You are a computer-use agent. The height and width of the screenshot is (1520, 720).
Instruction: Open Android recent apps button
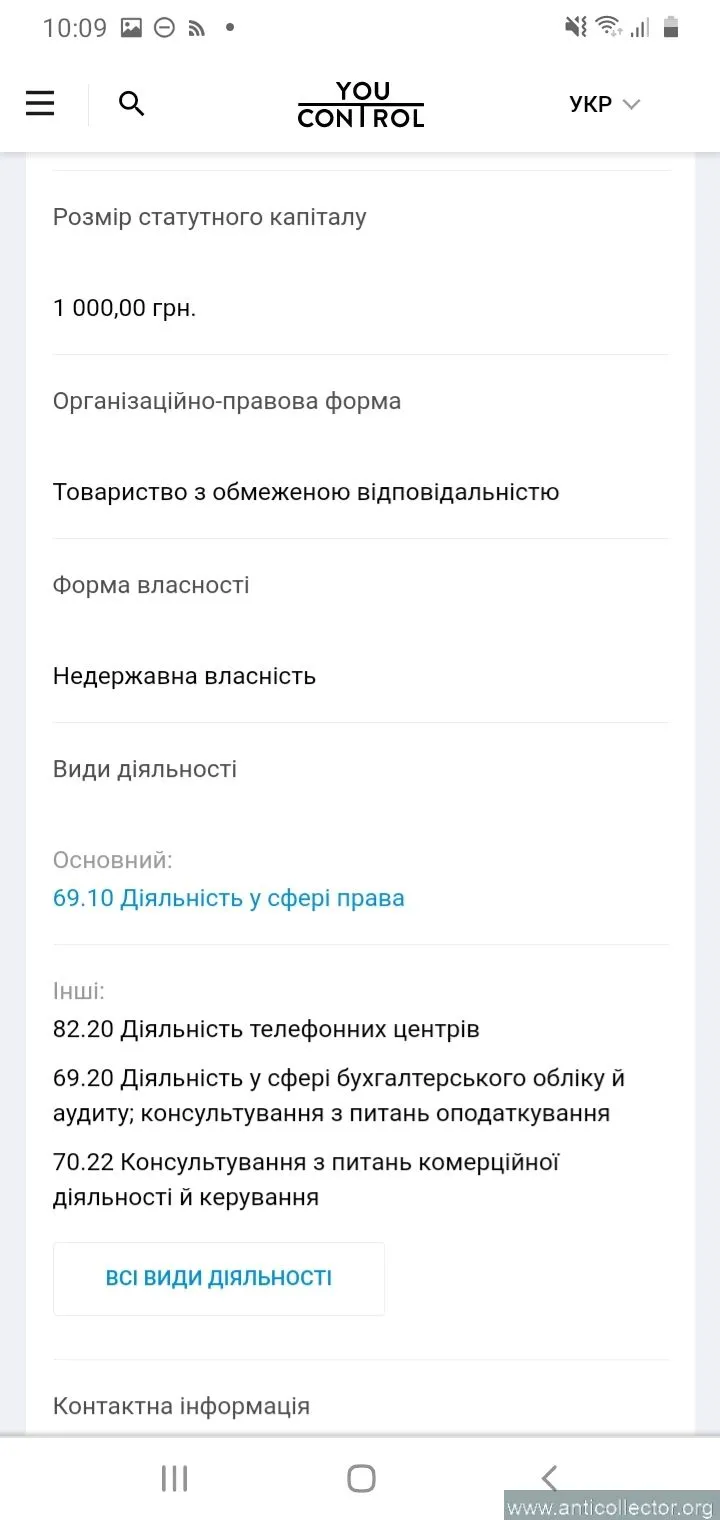(x=175, y=1478)
